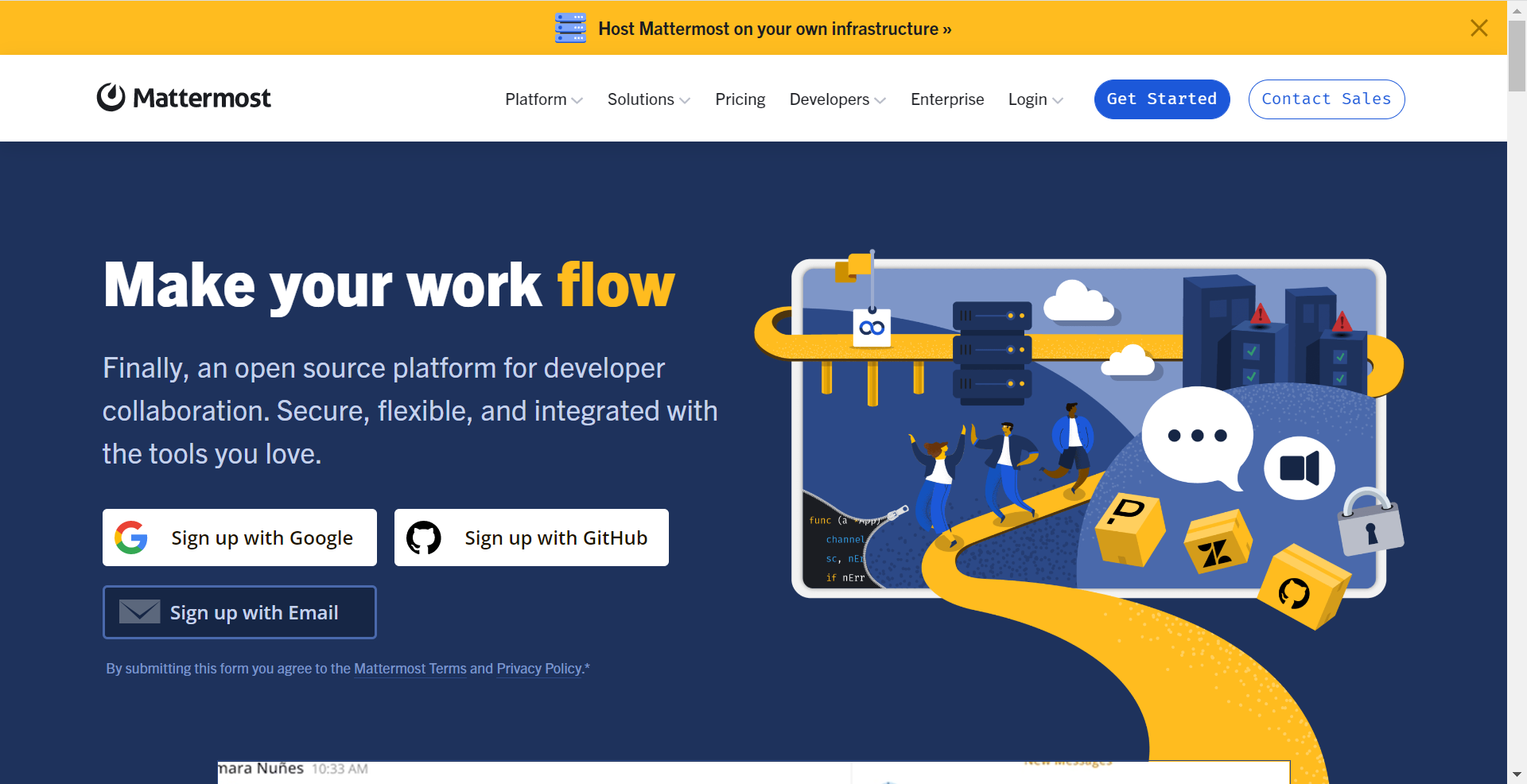This screenshot has width=1527, height=784.
Task: Go to the Enterprise page
Action: [947, 99]
